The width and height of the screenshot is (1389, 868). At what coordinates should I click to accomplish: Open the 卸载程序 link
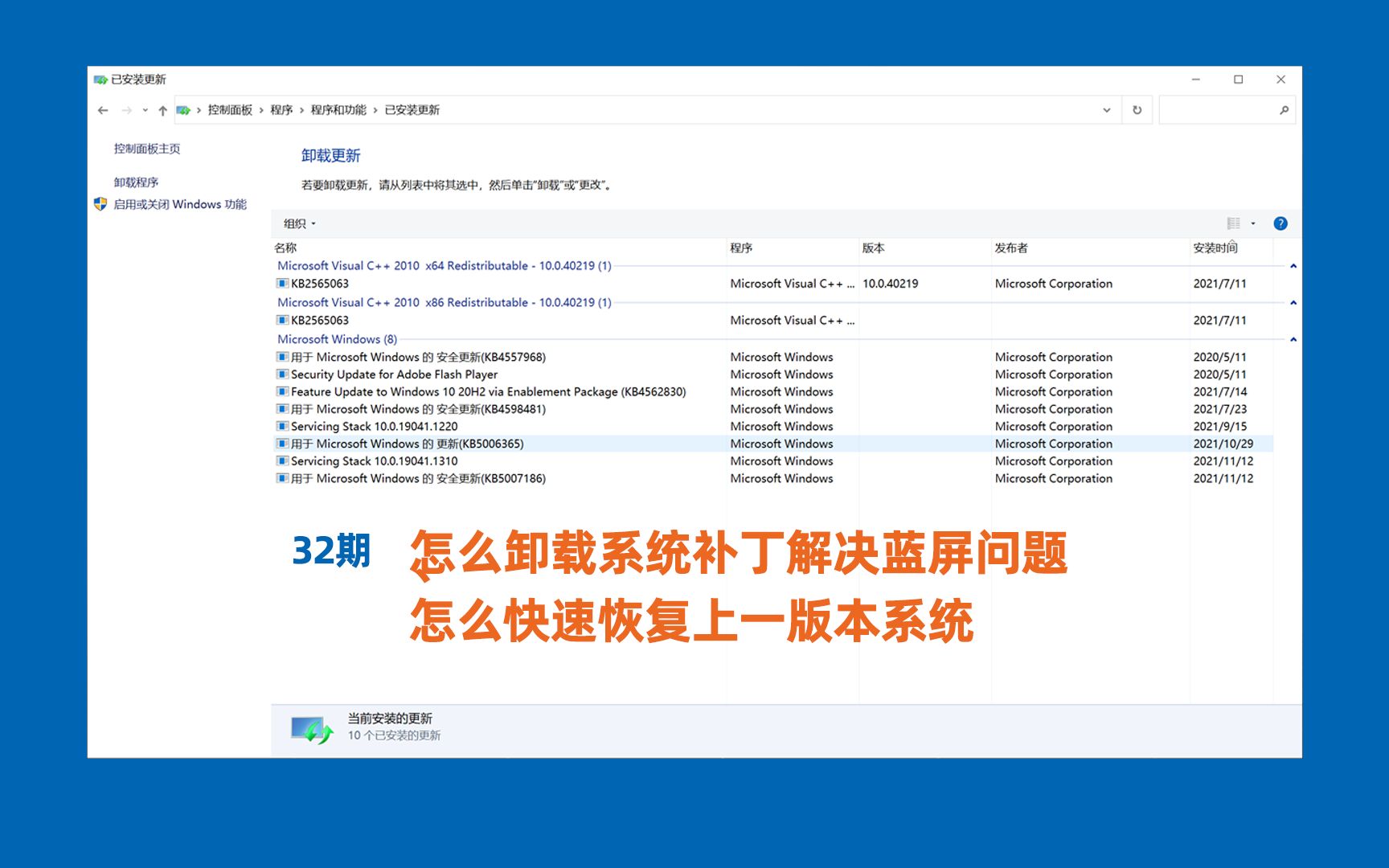click(136, 182)
